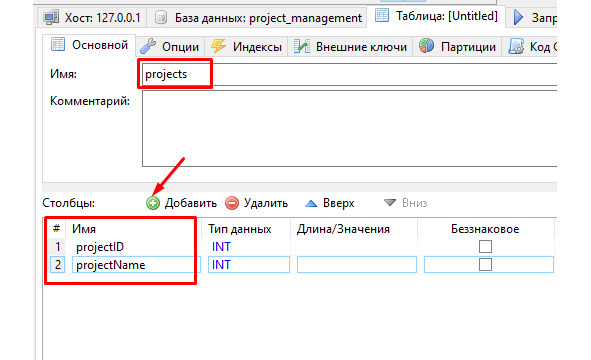Open Database: project_management tab
Image resolution: width=591 pixels, height=360 pixels.
(257, 18)
